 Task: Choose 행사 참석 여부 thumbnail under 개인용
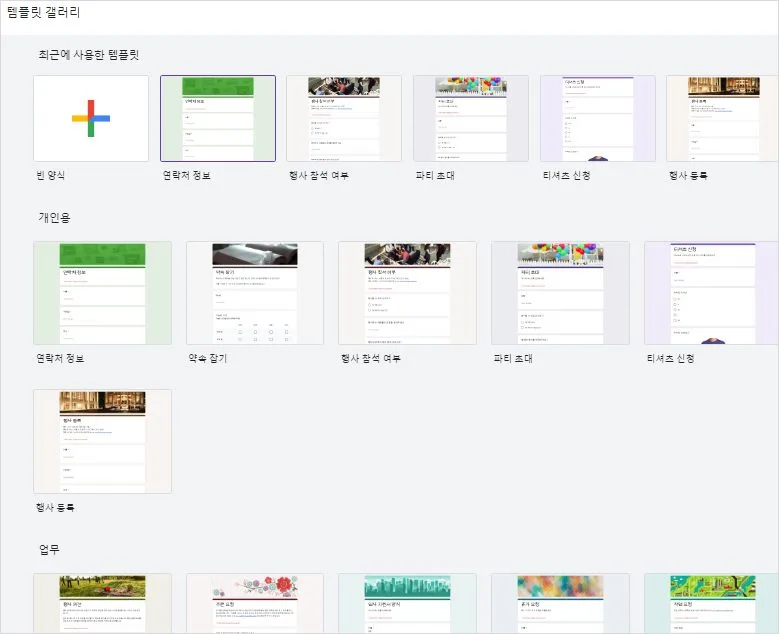click(x=407, y=292)
